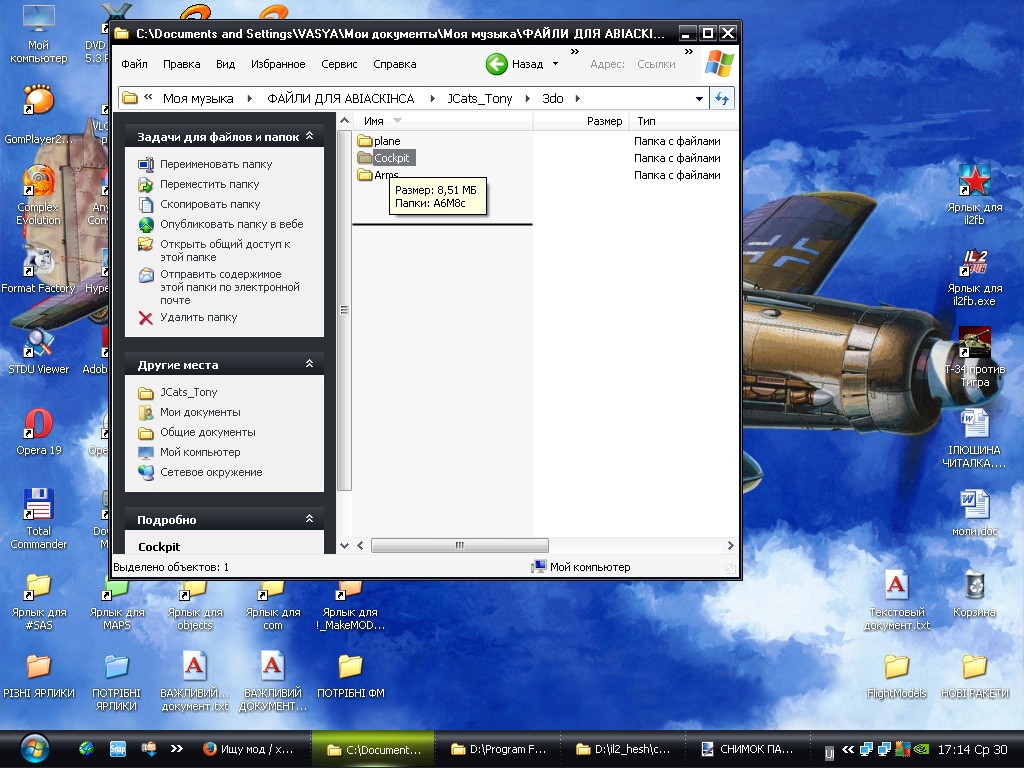Collapse the Подробно details panel
1024x768 pixels.
click(309, 520)
